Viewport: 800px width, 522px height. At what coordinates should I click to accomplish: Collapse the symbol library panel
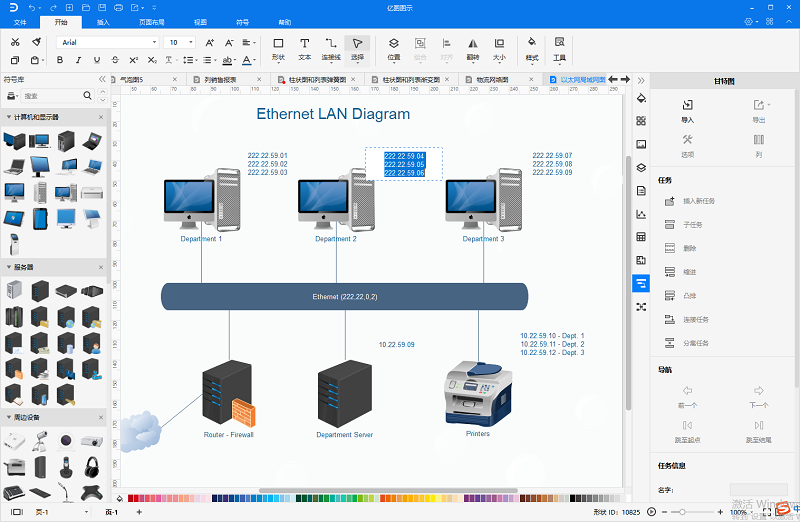tap(102, 79)
